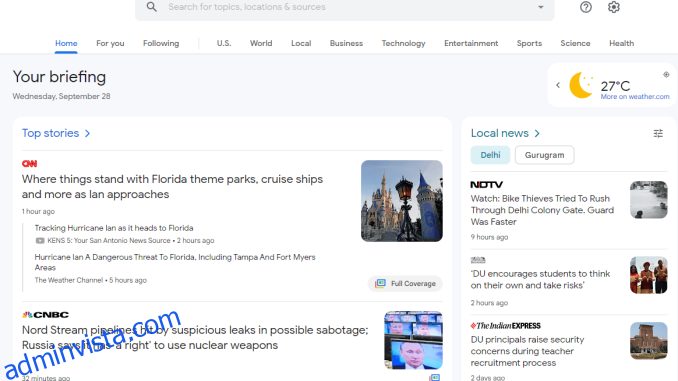Open the Technology section

403,43
